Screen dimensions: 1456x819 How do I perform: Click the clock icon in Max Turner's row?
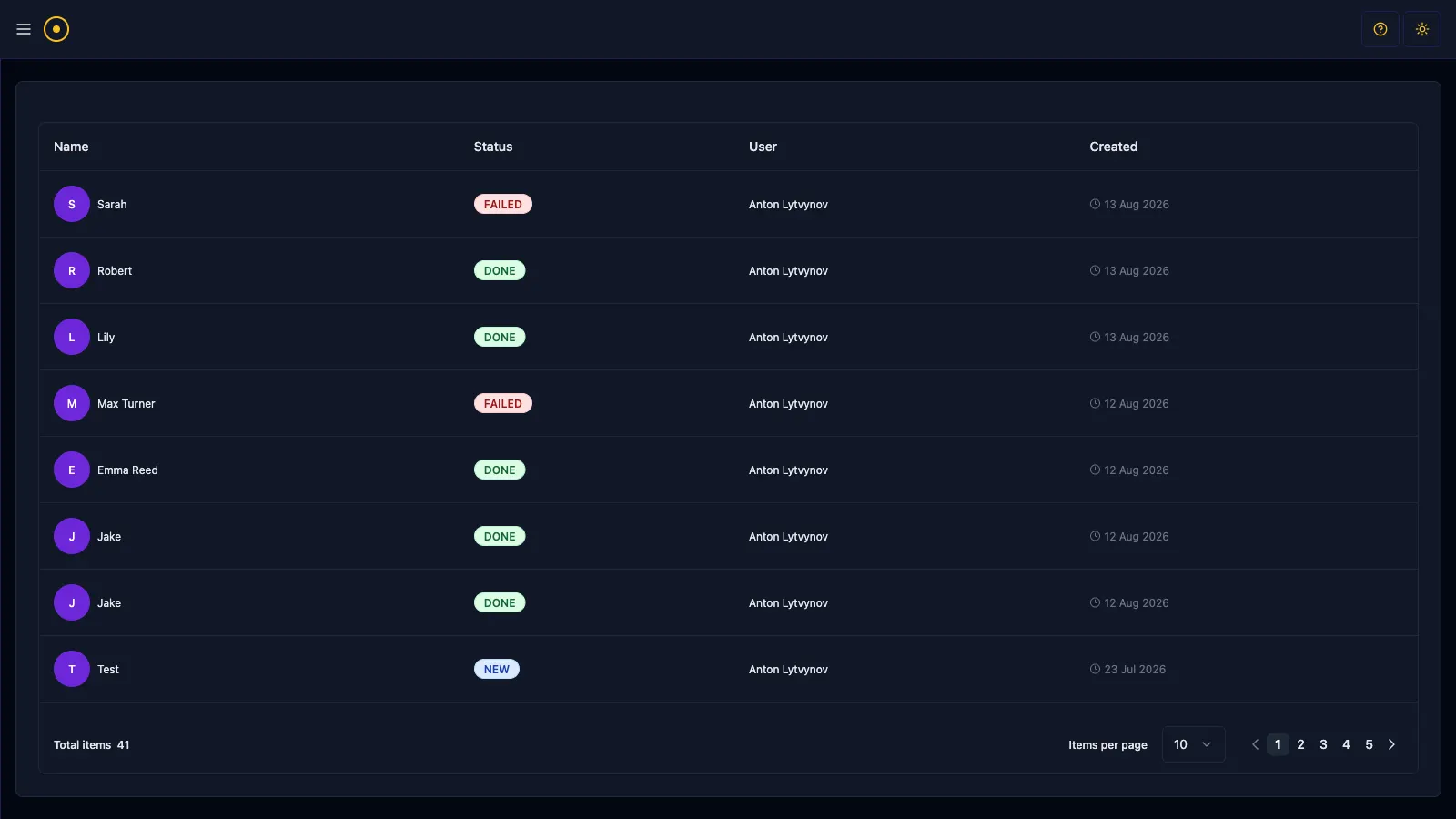point(1095,403)
